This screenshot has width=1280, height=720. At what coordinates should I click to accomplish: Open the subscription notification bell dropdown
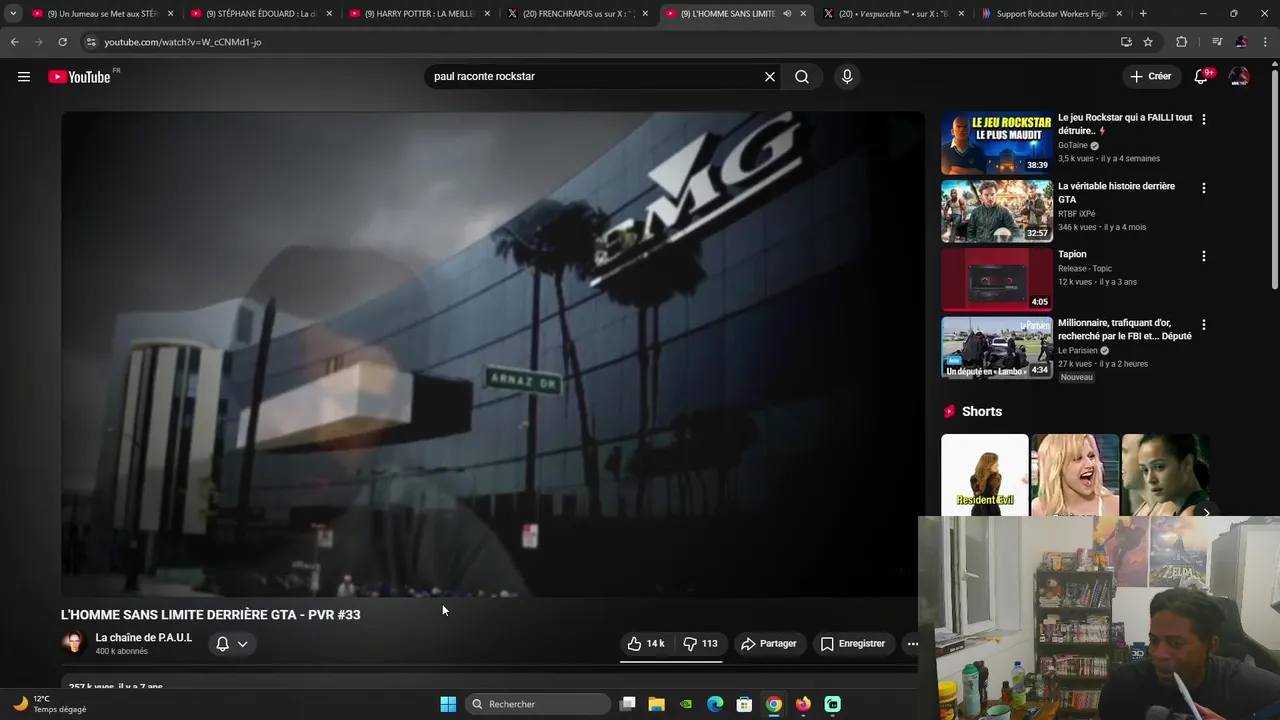231,644
